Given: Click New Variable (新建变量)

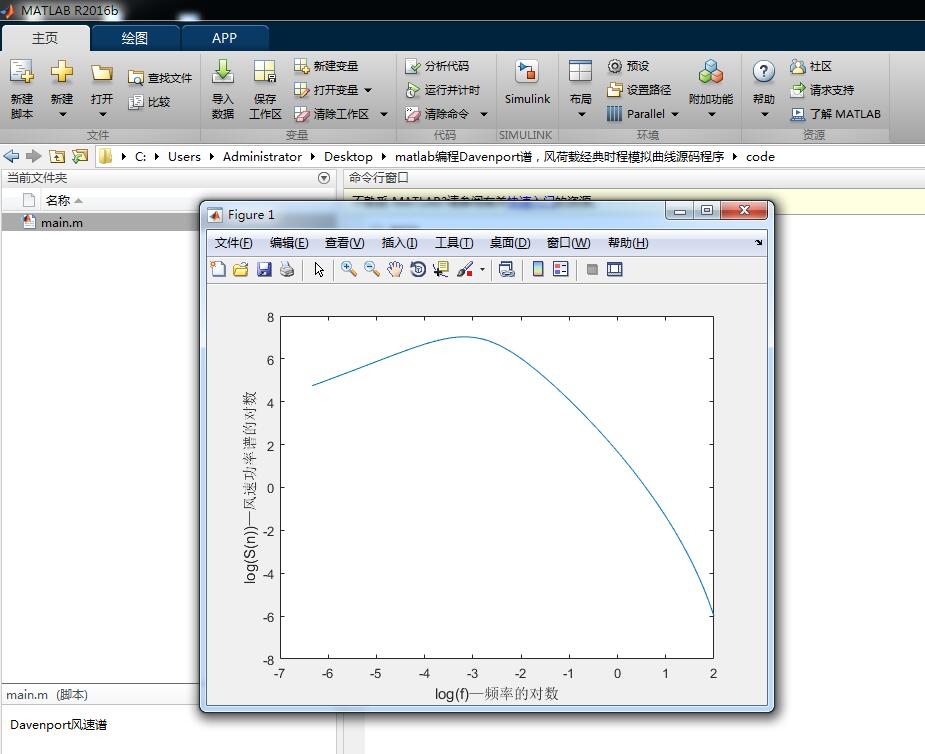Looking at the screenshot, I should pyautogui.click(x=326, y=66).
